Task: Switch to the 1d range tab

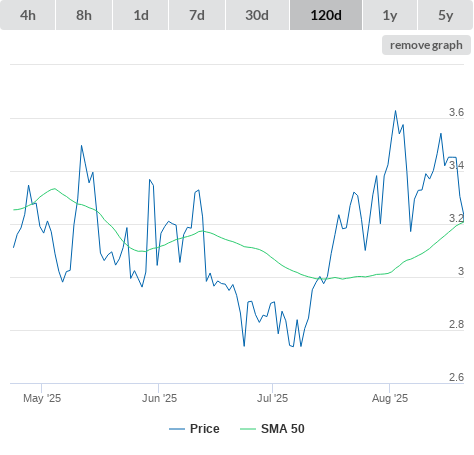Action: coord(141,15)
